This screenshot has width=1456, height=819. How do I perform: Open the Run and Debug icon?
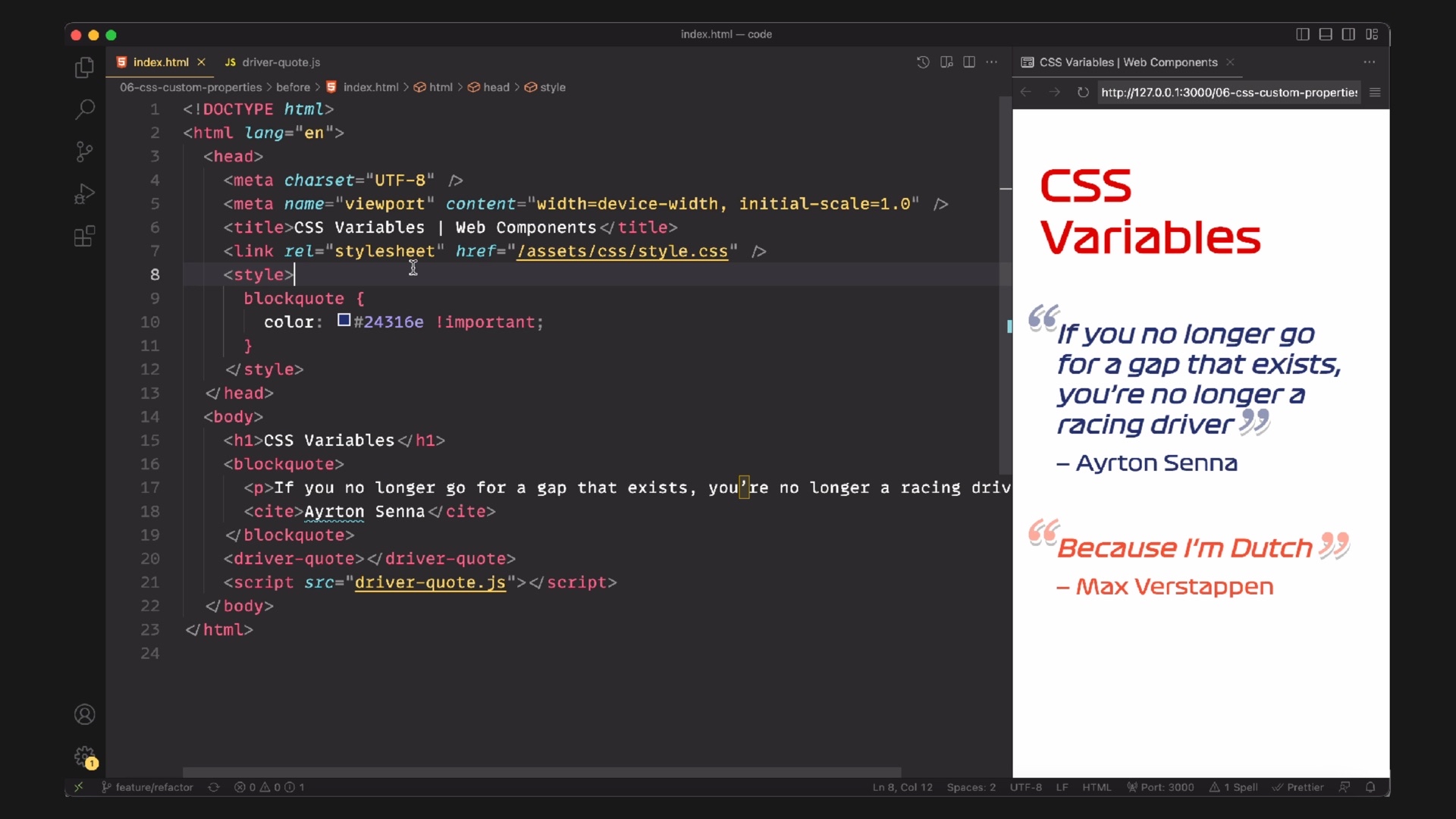click(84, 194)
